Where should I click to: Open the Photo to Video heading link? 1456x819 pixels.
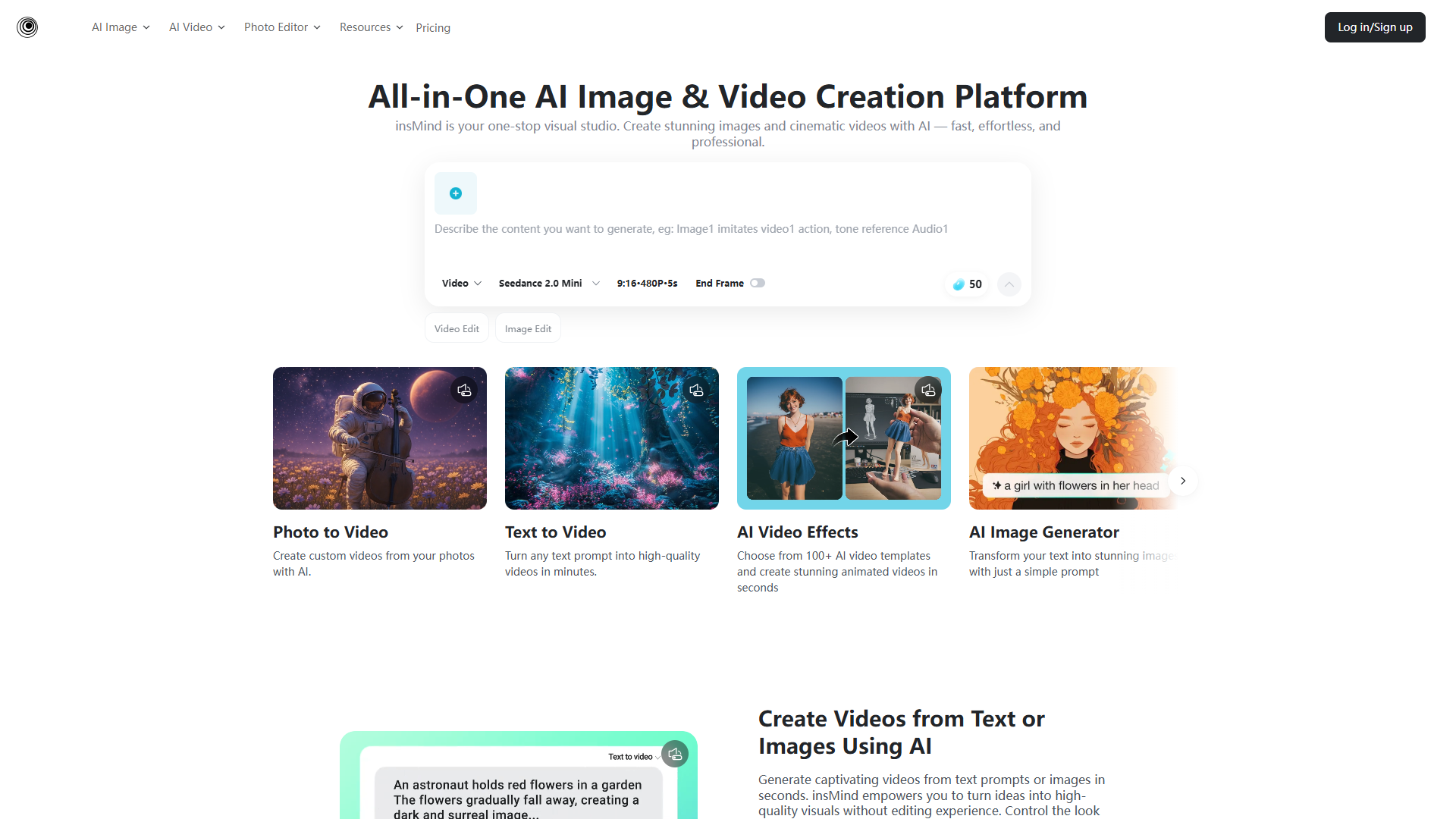pos(331,532)
